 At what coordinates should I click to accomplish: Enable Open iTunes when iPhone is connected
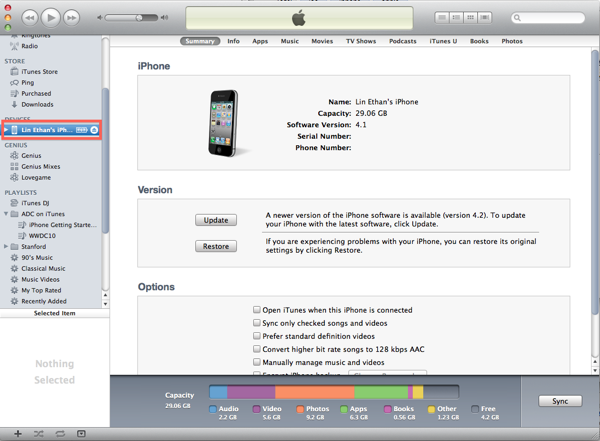tap(257, 310)
